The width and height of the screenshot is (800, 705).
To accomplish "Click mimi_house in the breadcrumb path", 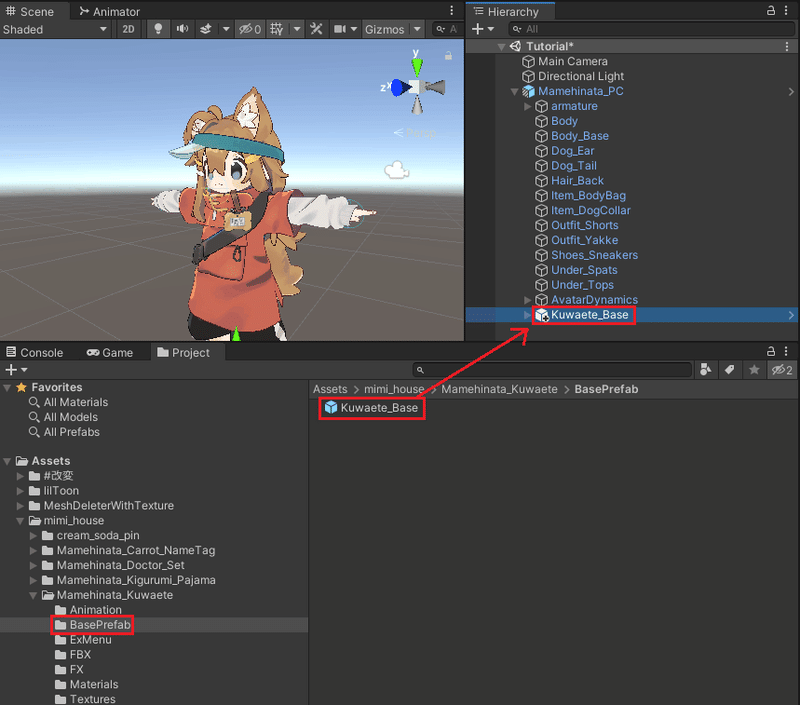I will [394, 389].
